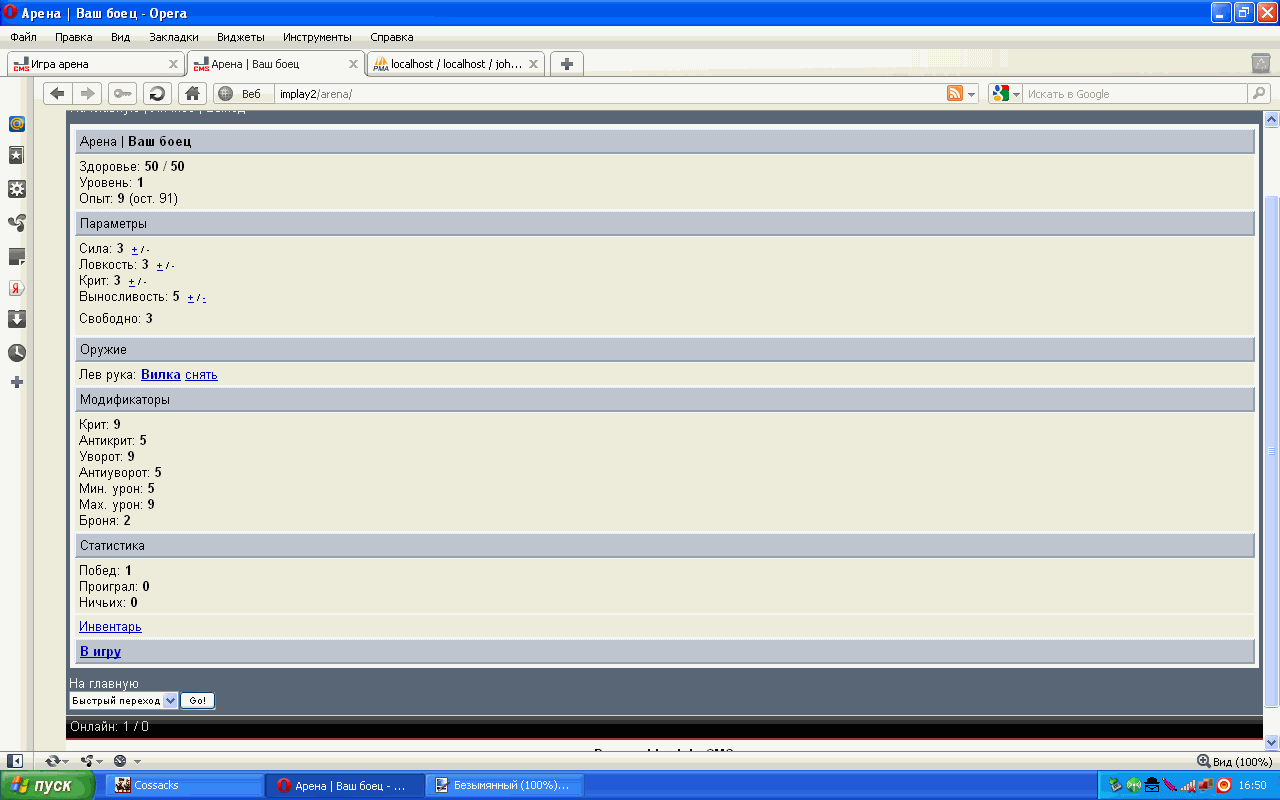
Task: Open the Windows 'пуск' Start button
Action: point(48,785)
